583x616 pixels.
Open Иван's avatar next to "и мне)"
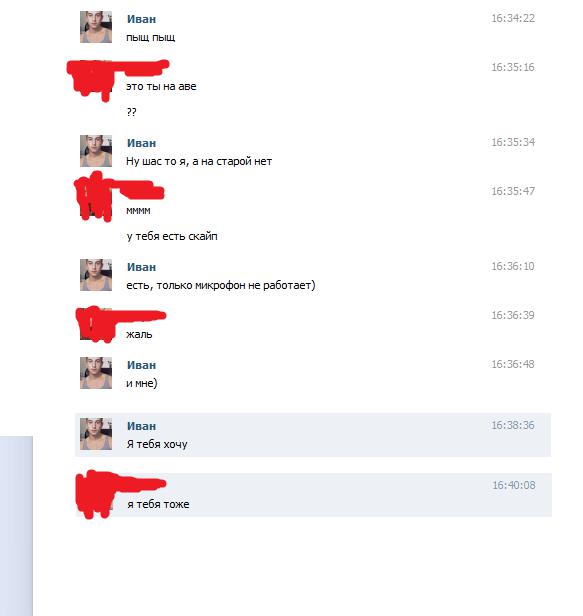coord(96,373)
